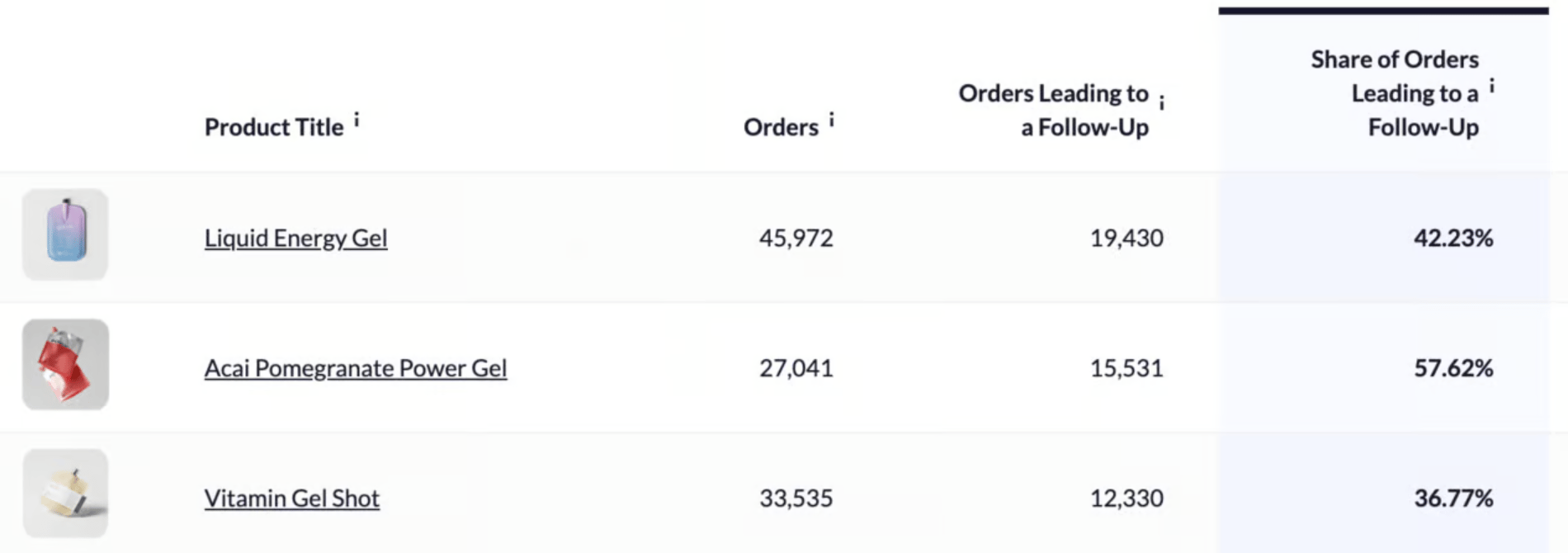This screenshot has height=553, width=1568.
Task: Open the Acai Pomegranate Power Gel link
Action: tap(356, 368)
